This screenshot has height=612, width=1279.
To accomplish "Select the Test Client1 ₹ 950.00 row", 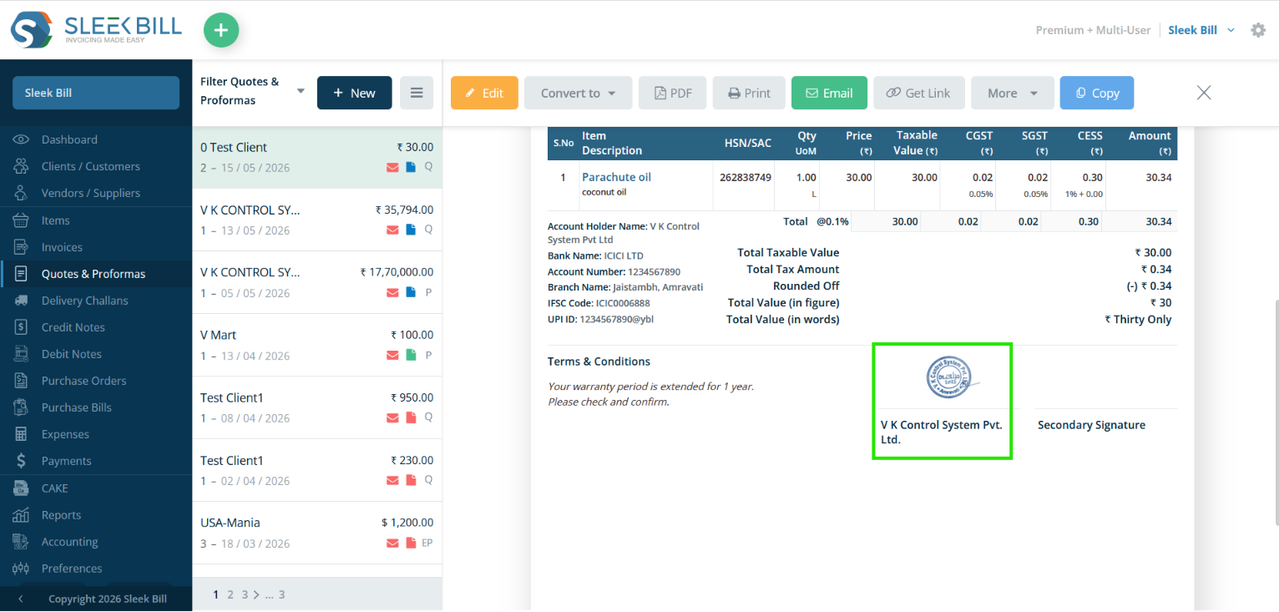I will pos(317,408).
